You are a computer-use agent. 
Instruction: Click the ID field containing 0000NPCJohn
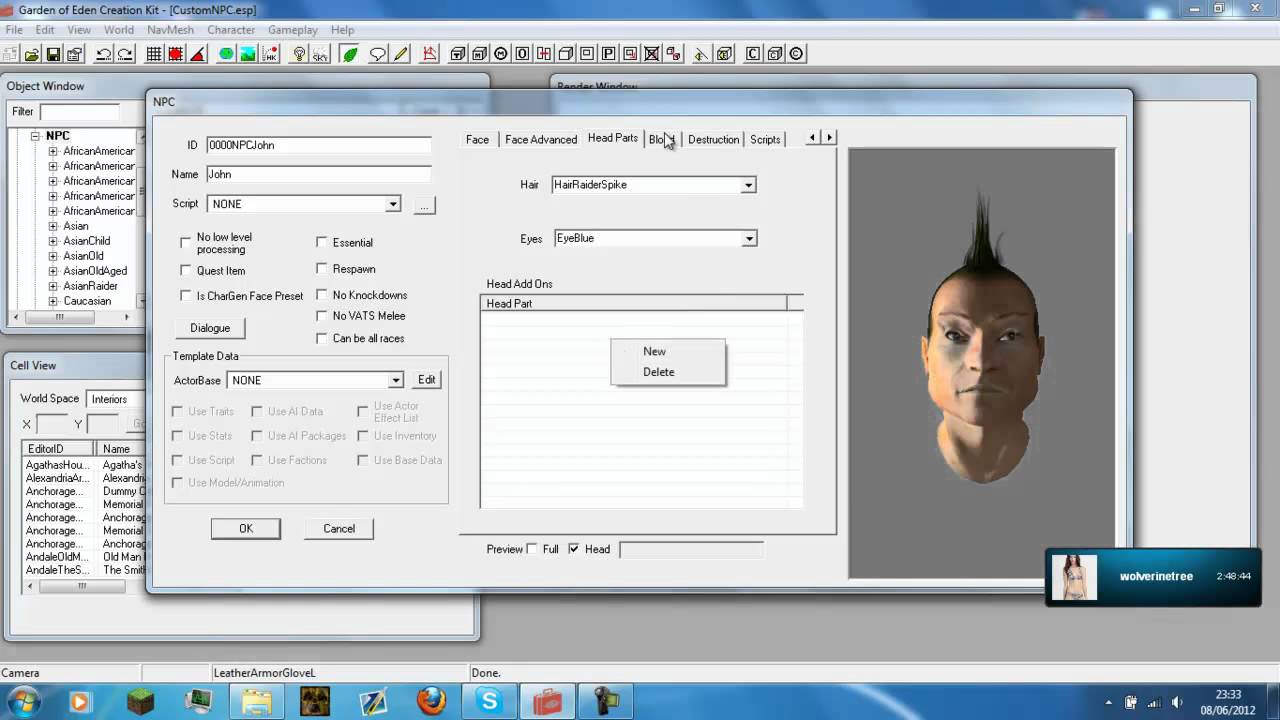[x=318, y=145]
